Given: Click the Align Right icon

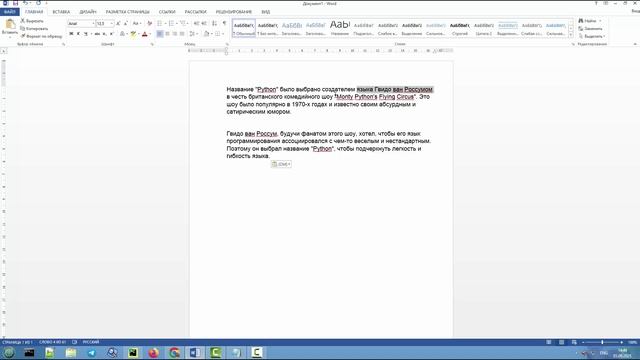Looking at the screenshot, I should tap(175, 34).
